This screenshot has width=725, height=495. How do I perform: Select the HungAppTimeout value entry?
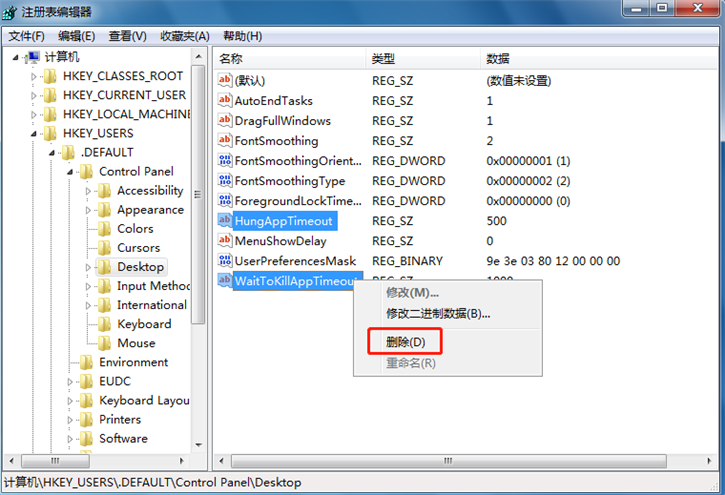tap(284, 221)
